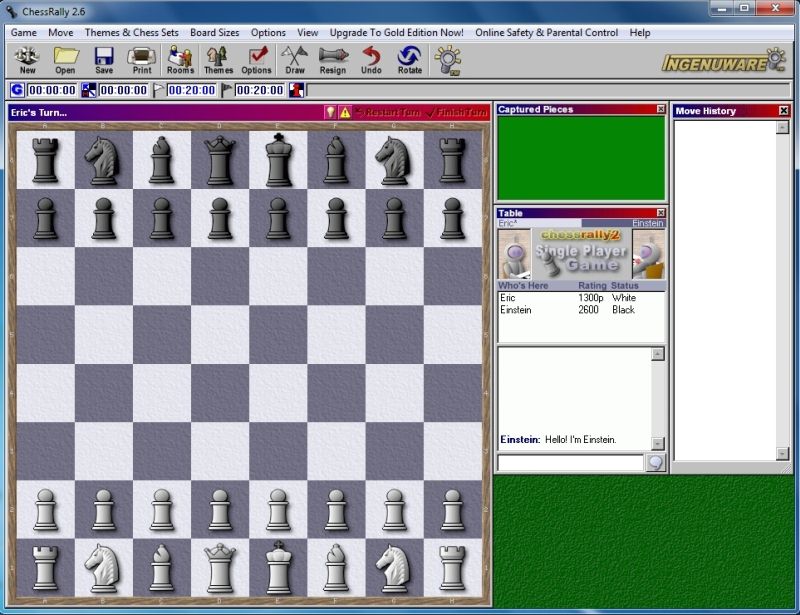Click the Status column header
Viewport: 800px width, 615px height.
[x=624, y=285]
